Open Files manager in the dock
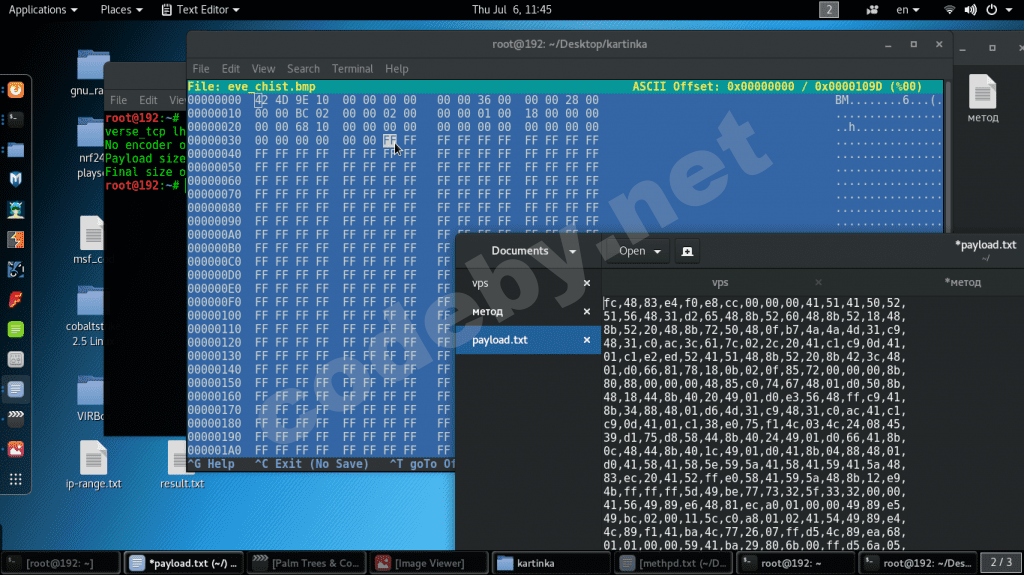 click(x=16, y=150)
